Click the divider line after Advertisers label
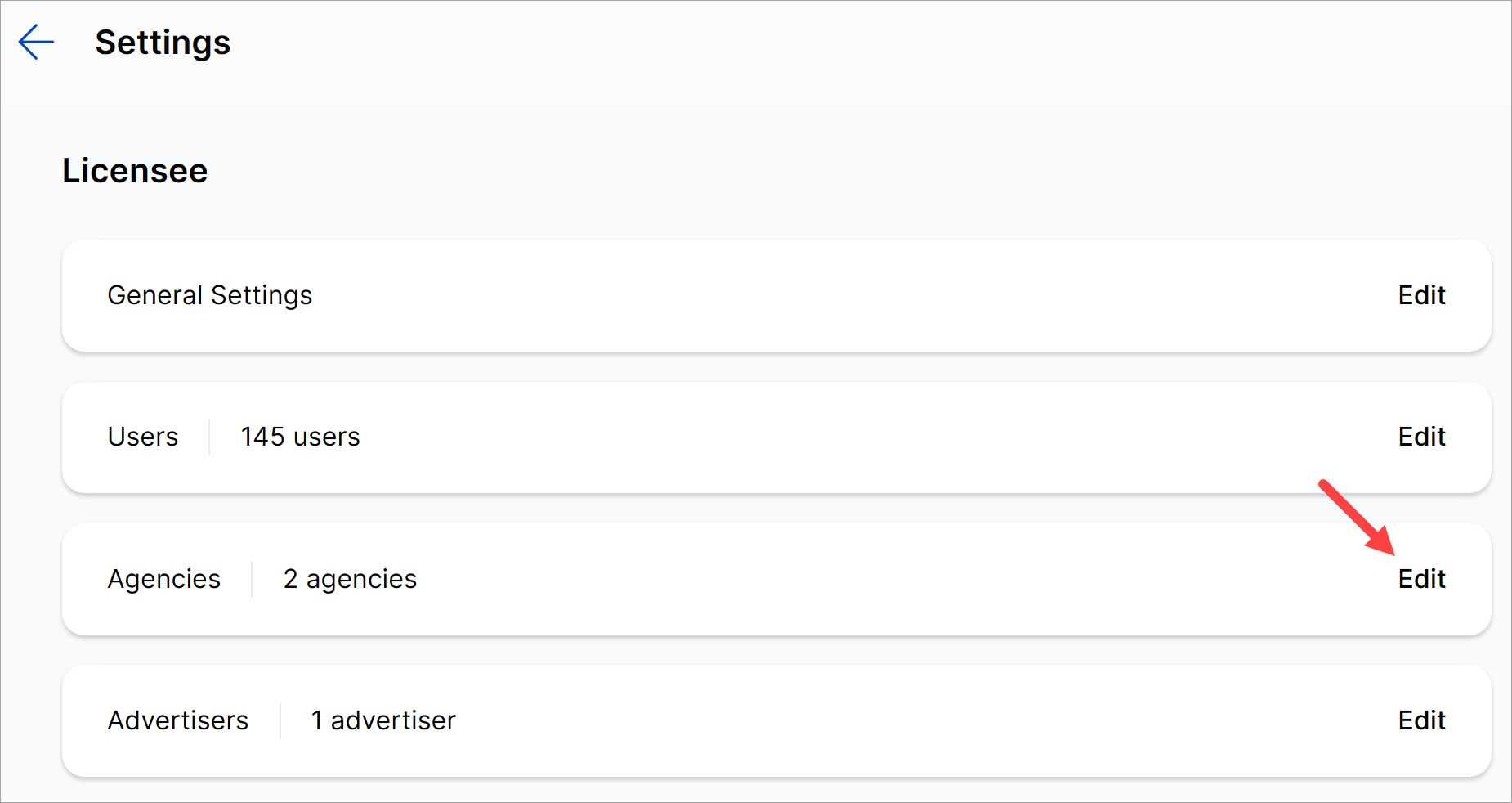This screenshot has height=803, width=1512. click(280, 720)
